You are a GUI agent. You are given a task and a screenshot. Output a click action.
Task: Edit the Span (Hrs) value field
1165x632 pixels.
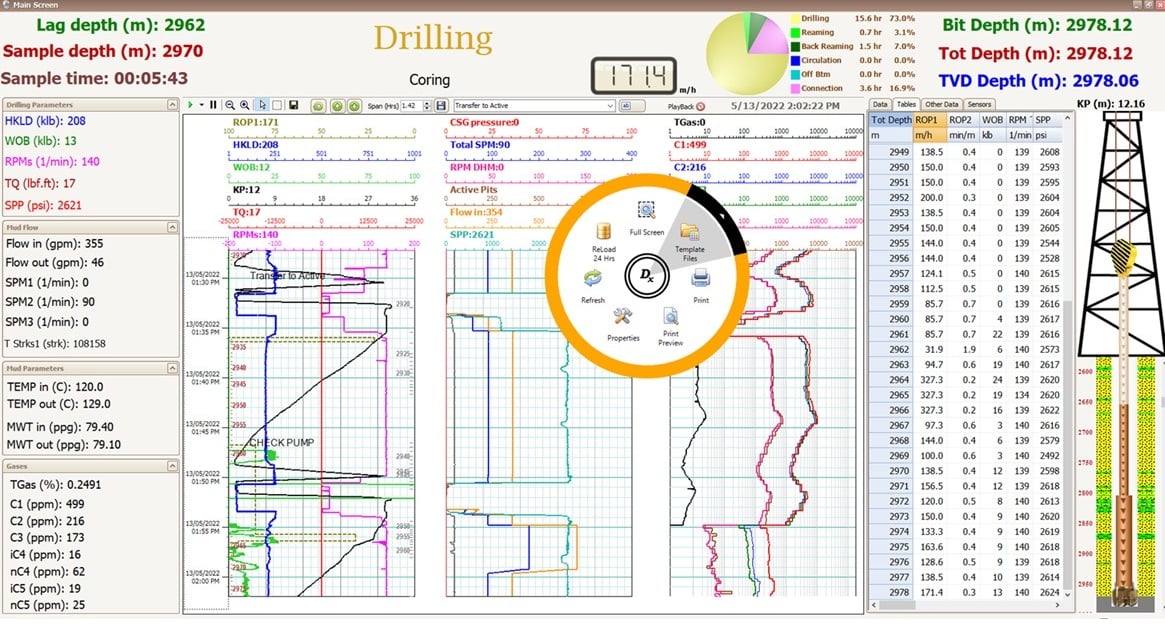point(411,106)
